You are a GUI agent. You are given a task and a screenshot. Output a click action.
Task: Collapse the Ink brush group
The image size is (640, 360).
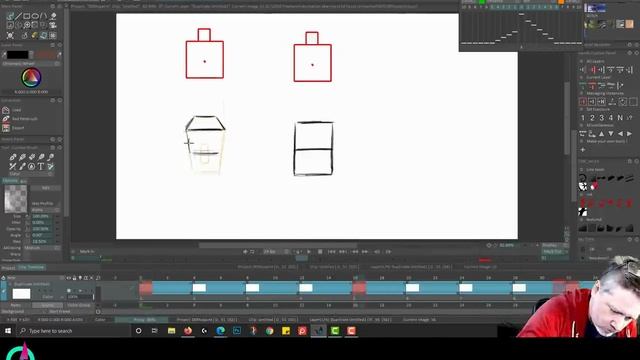pyautogui.click(x=582, y=194)
